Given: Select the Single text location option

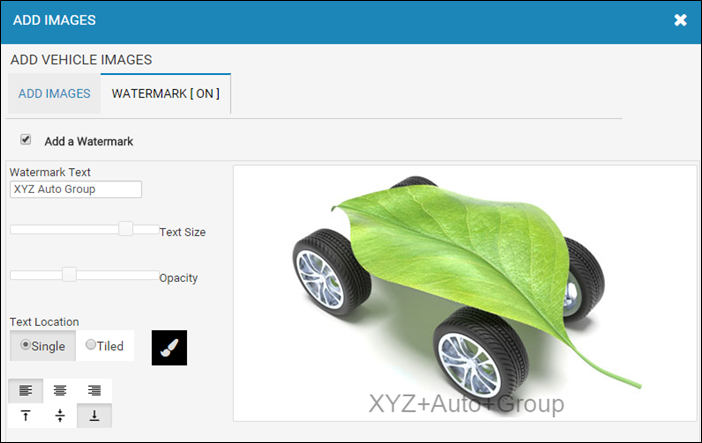Looking at the screenshot, I should [43, 345].
